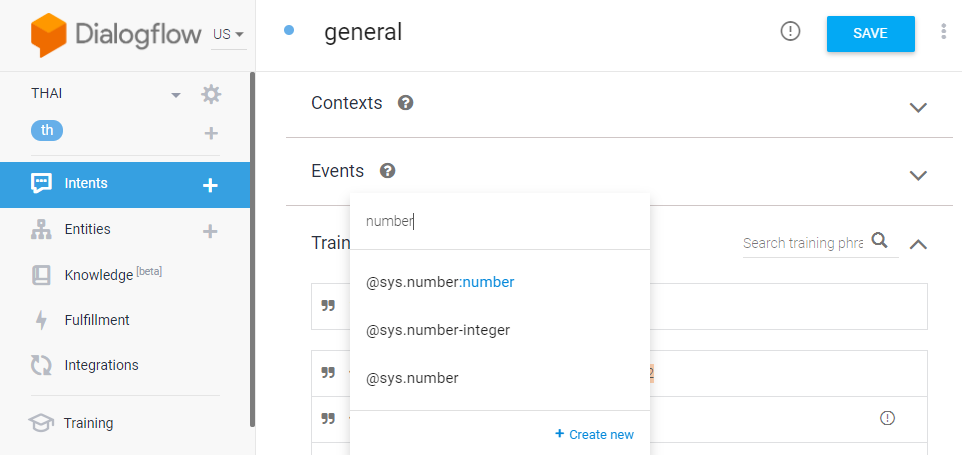
Task: Collapse the Training phrases section
Action: pyautogui.click(x=918, y=243)
